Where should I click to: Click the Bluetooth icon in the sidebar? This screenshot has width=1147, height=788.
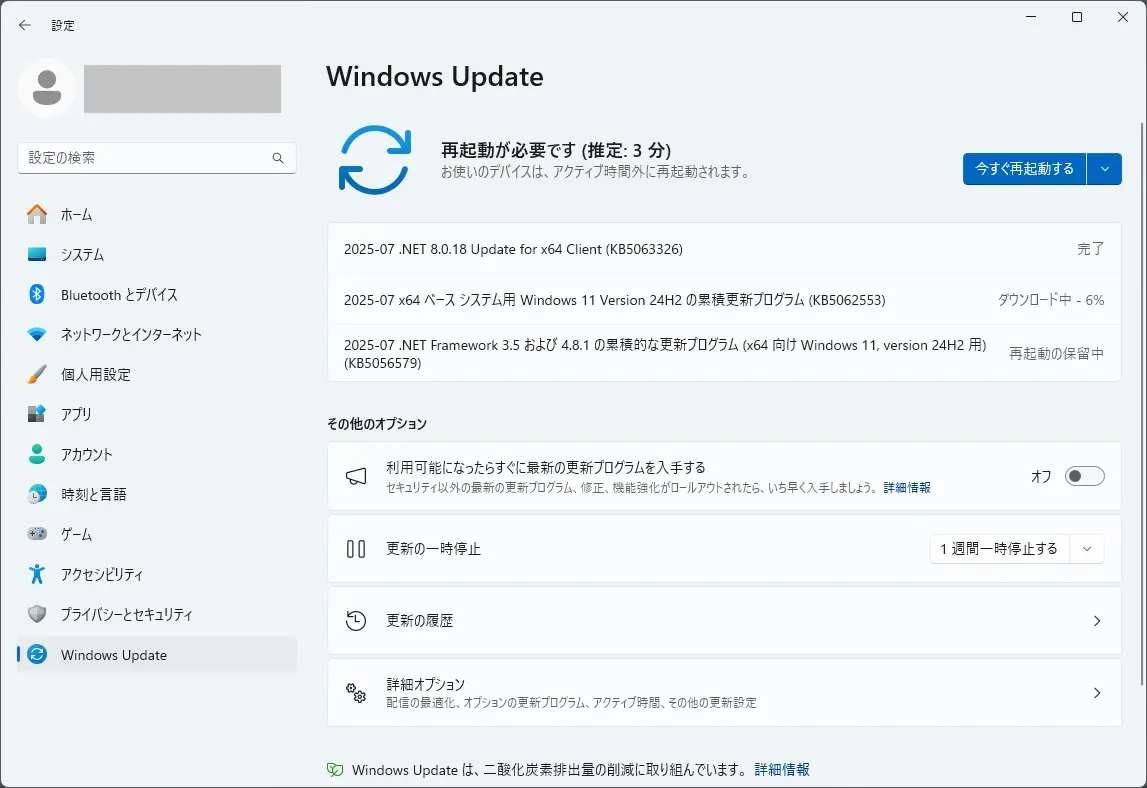[37, 294]
